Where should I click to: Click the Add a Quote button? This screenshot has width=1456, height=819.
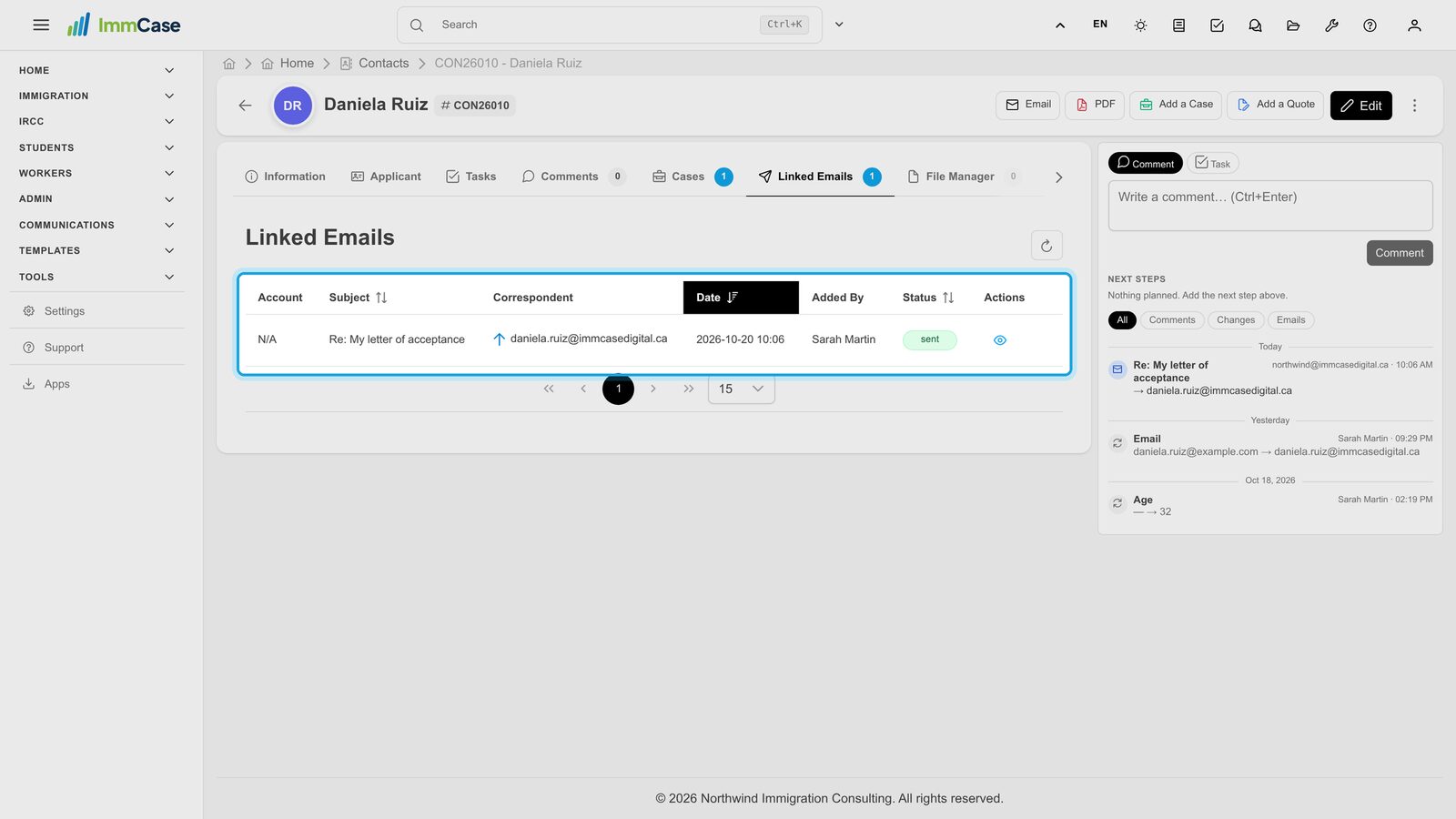1275,105
